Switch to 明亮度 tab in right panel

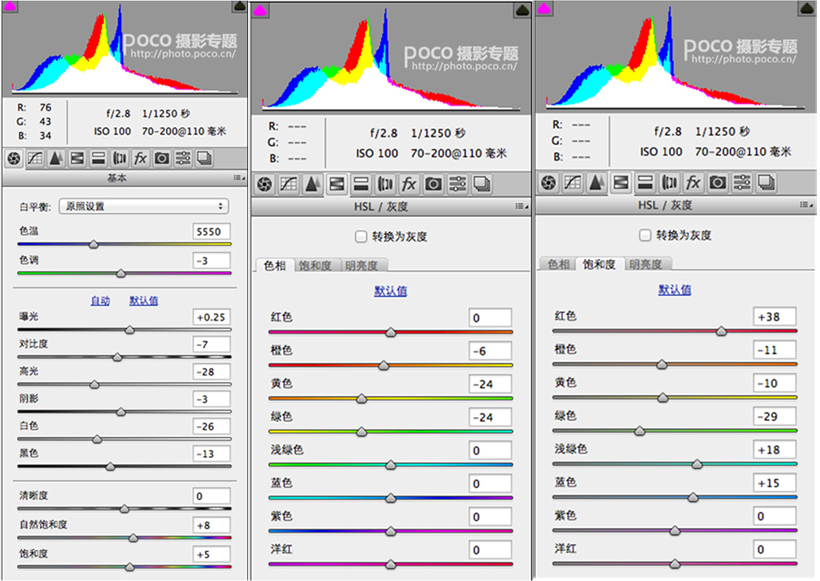(646, 264)
